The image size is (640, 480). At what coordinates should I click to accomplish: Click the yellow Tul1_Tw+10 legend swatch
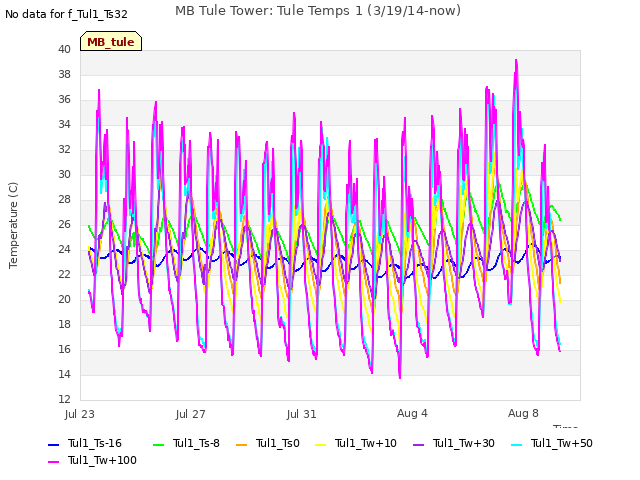[x=321, y=444]
